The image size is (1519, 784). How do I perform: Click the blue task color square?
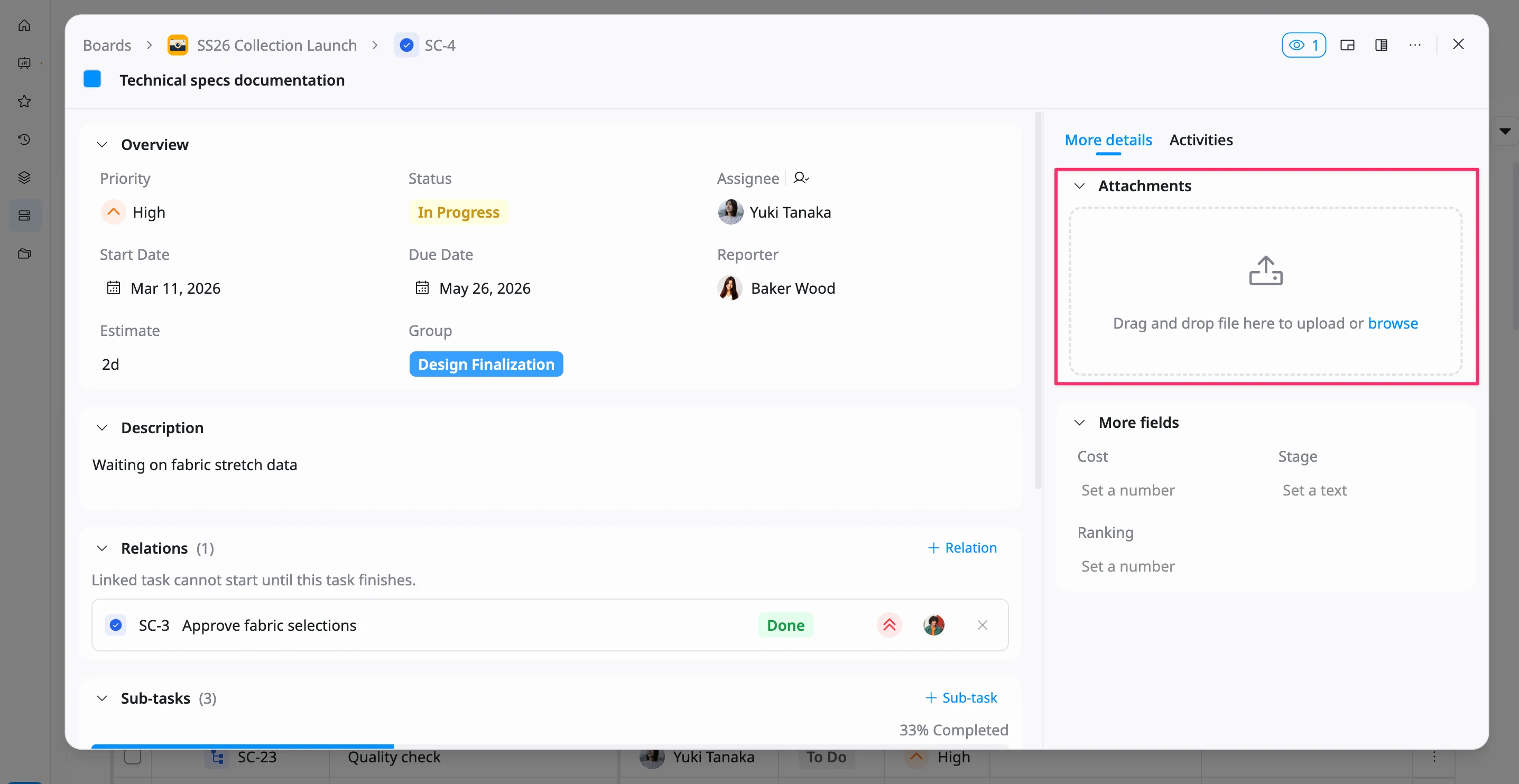click(x=92, y=79)
